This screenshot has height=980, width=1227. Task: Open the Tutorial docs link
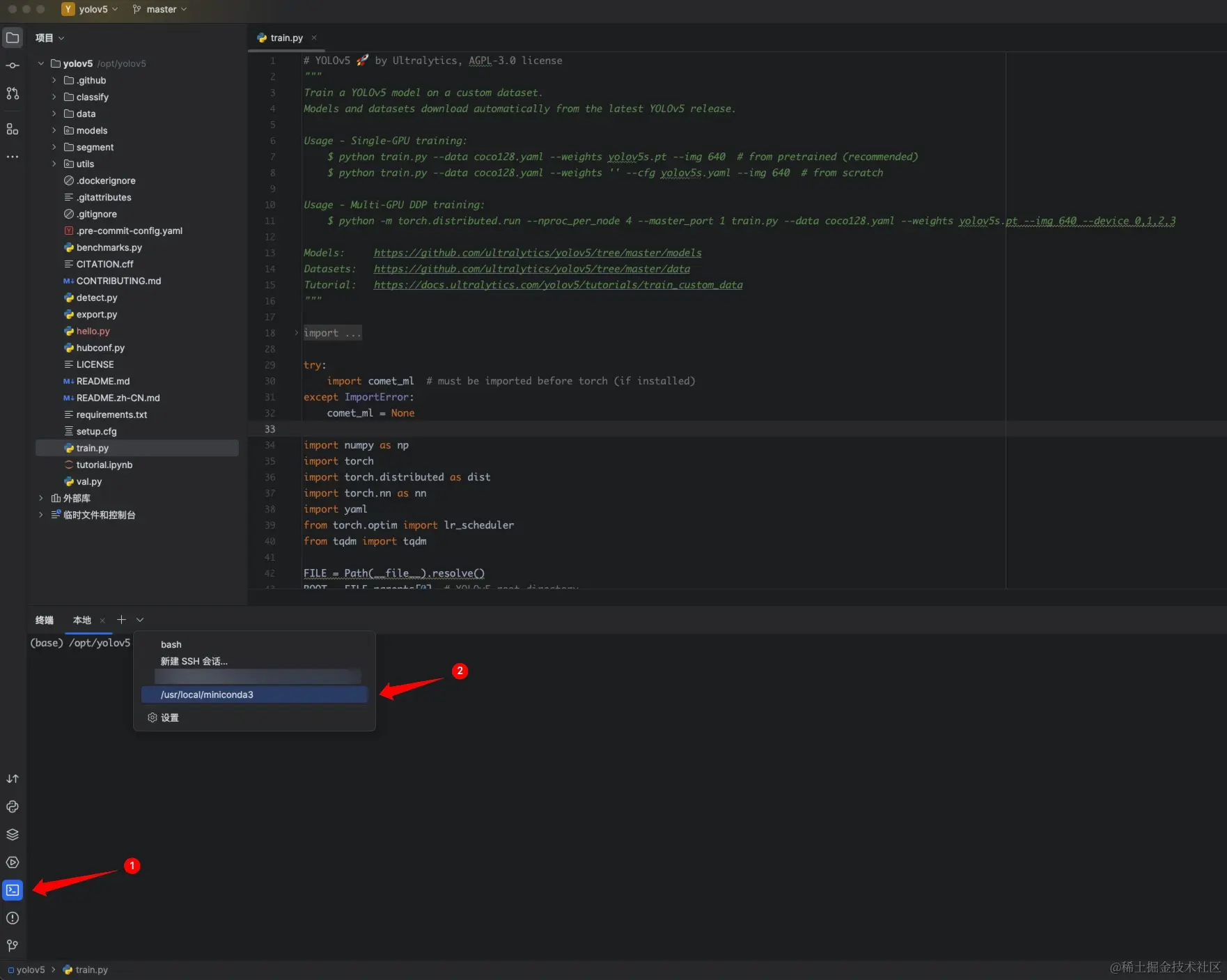point(558,285)
